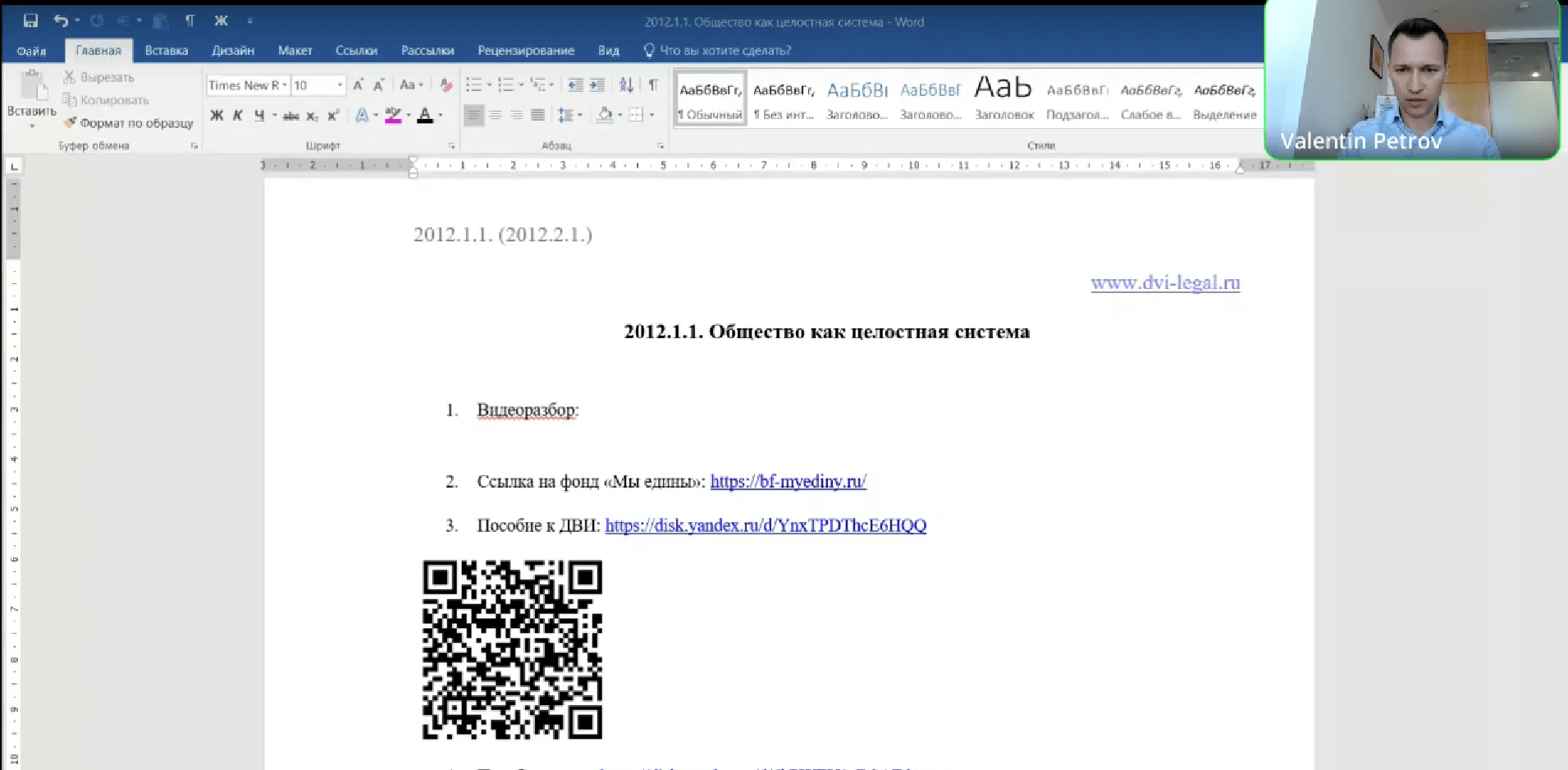Expand the undo history dropdown arrow
The width and height of the screenshot is (1568, 770).
coord(77,21)
